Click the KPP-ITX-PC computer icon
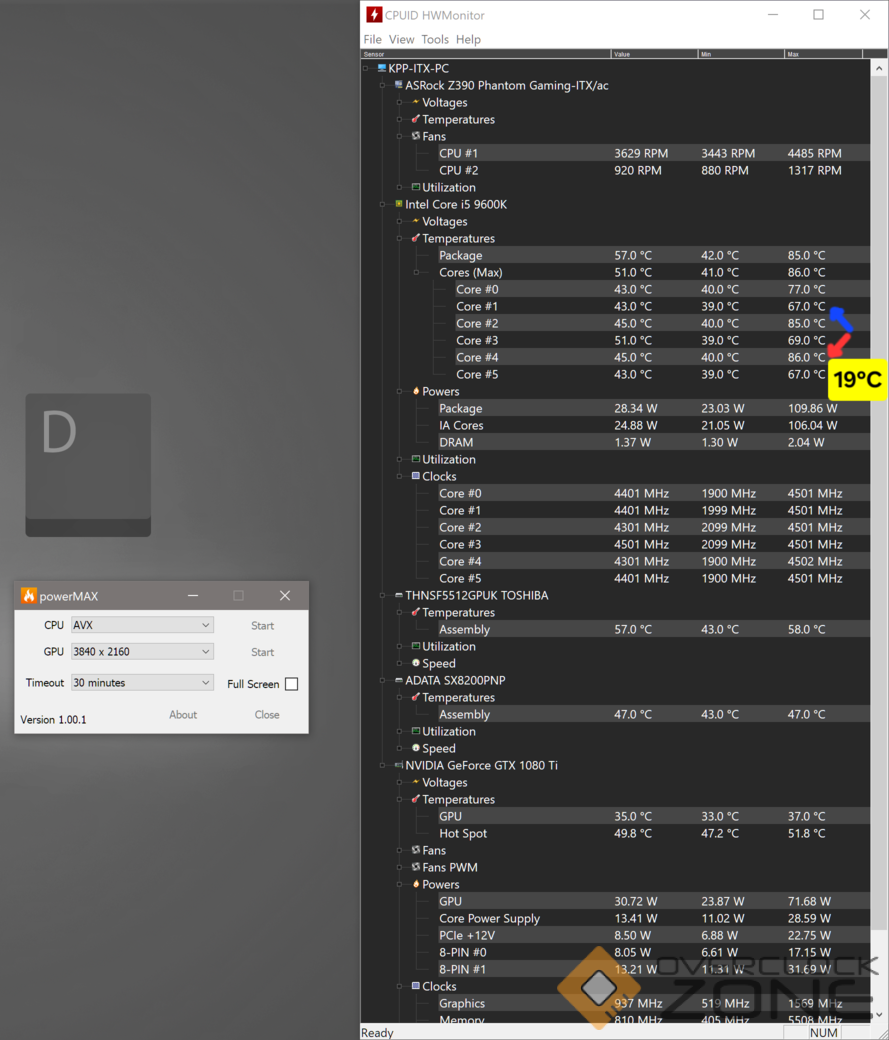889x1040 pixels. [381, 68]
